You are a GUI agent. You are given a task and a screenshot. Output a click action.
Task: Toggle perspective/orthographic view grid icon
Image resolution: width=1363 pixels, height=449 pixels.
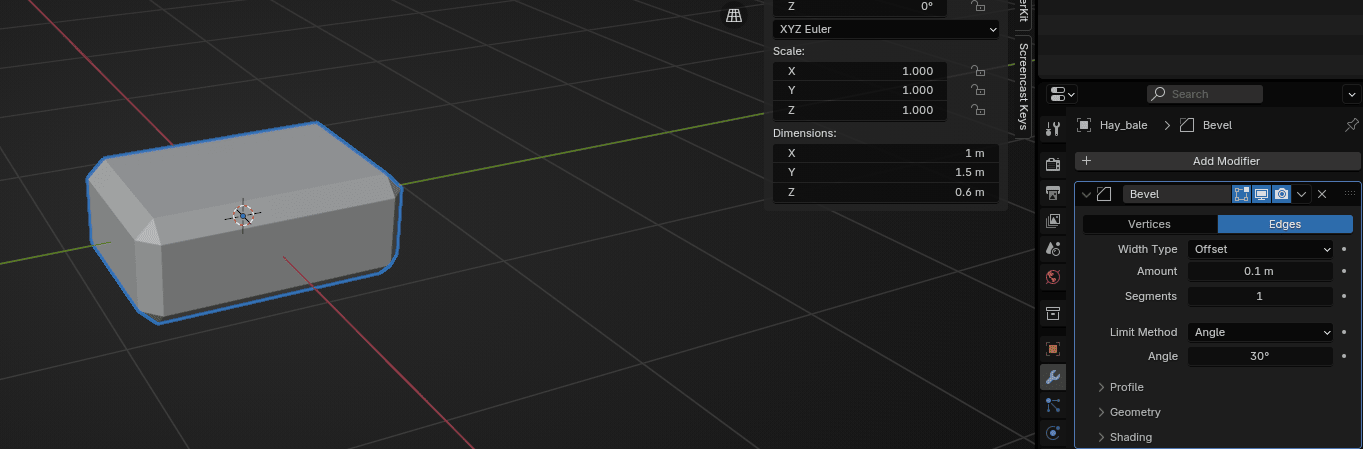pyautogui.click(x=734, y=15)
